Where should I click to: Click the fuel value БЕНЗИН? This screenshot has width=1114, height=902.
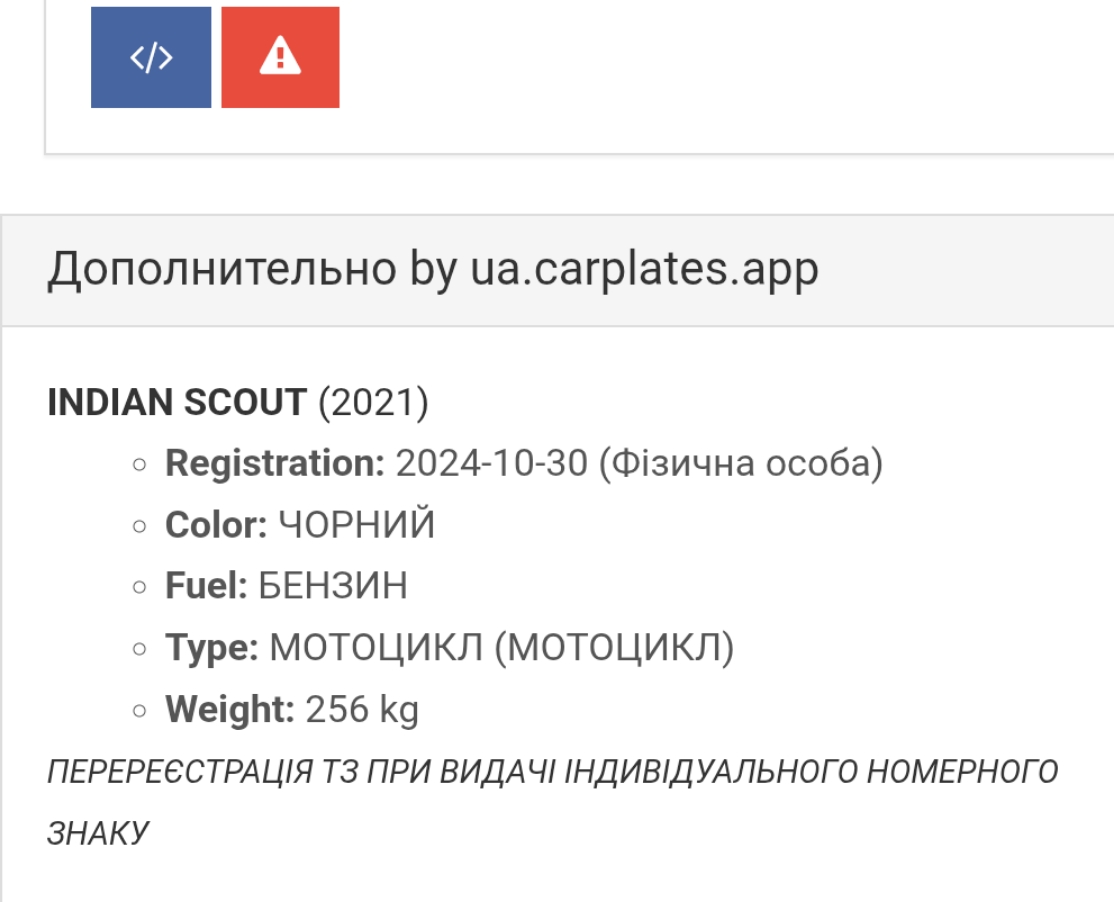333,586
